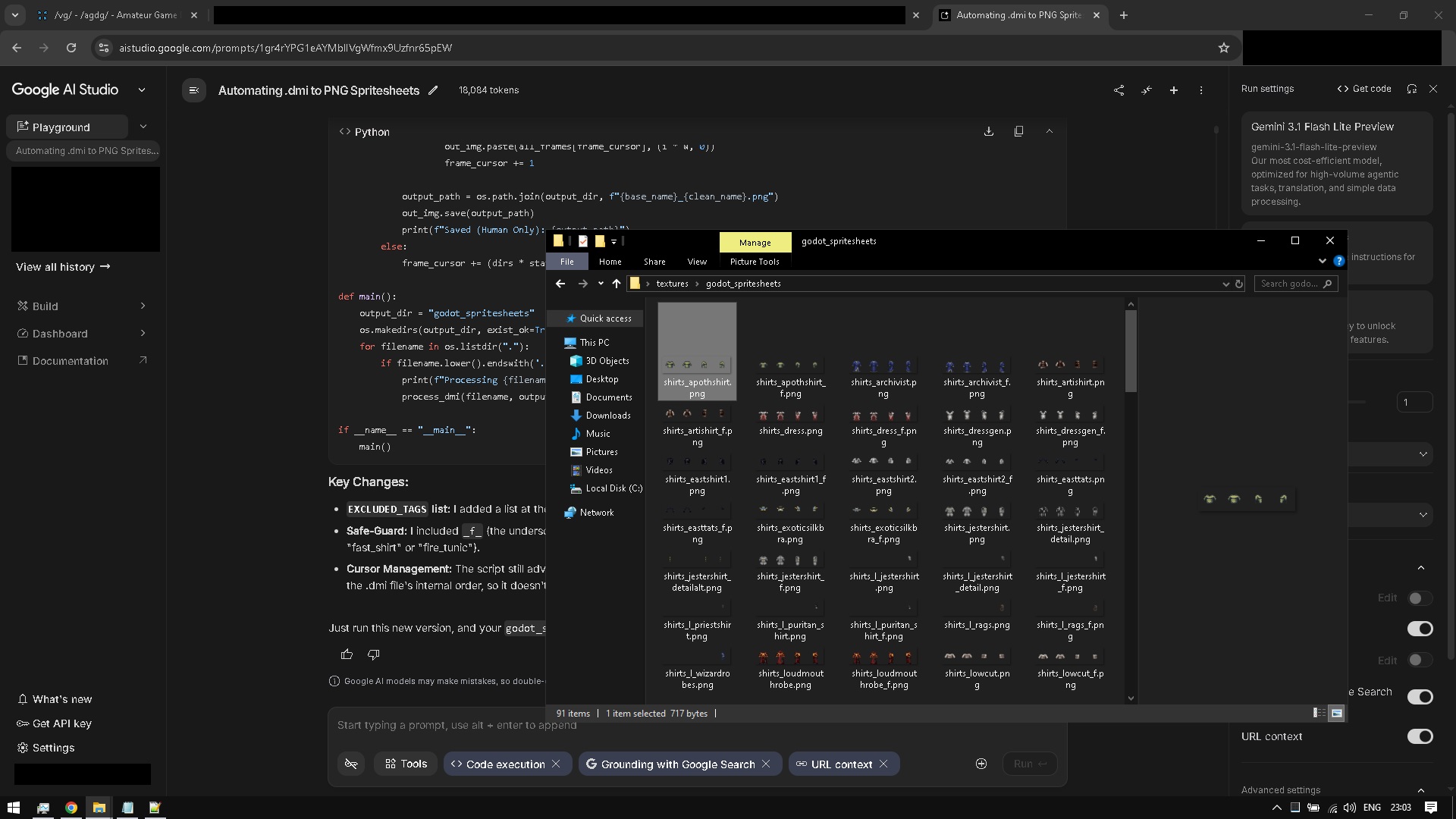The width and height of the screenshot is (1456, 819).
Task: Expand the Build sidebar section
Action: 143,306
